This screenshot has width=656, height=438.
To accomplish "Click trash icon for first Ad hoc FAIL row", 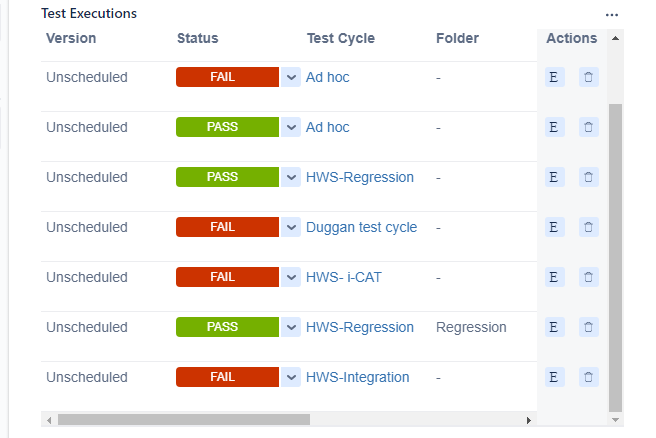I will (x=588, y=77).
